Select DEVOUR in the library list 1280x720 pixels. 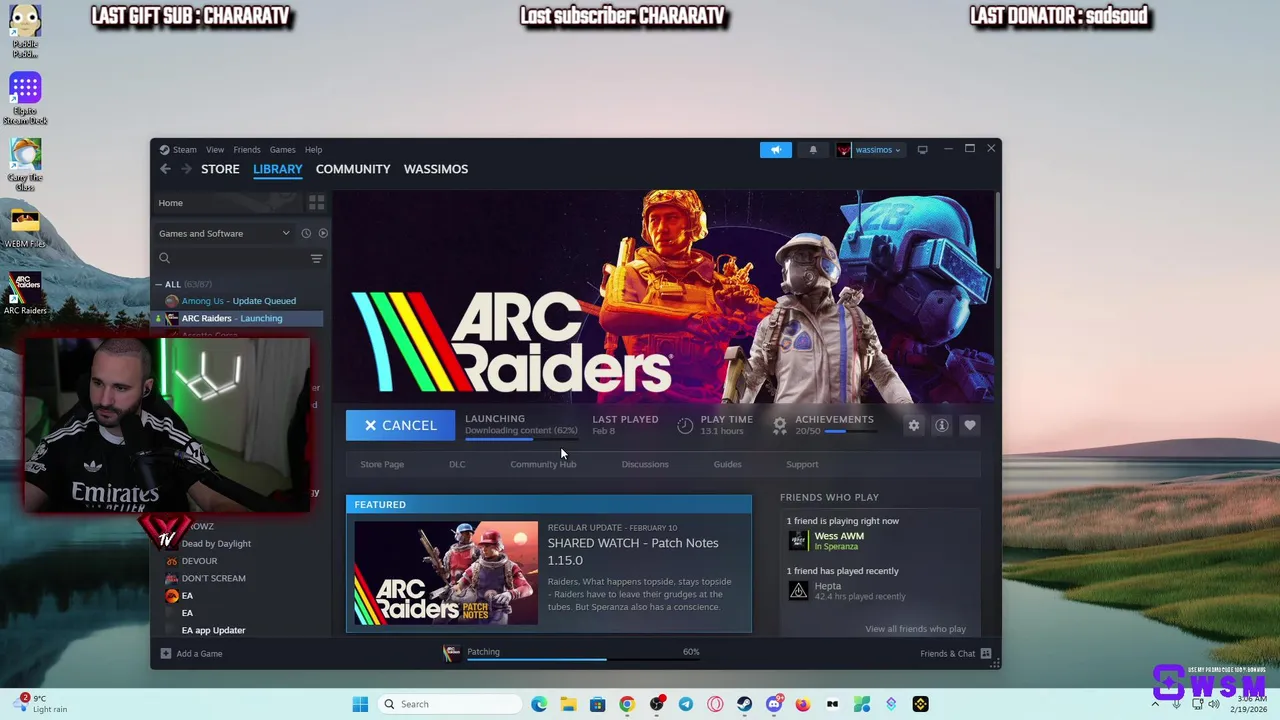coord(199,561)
